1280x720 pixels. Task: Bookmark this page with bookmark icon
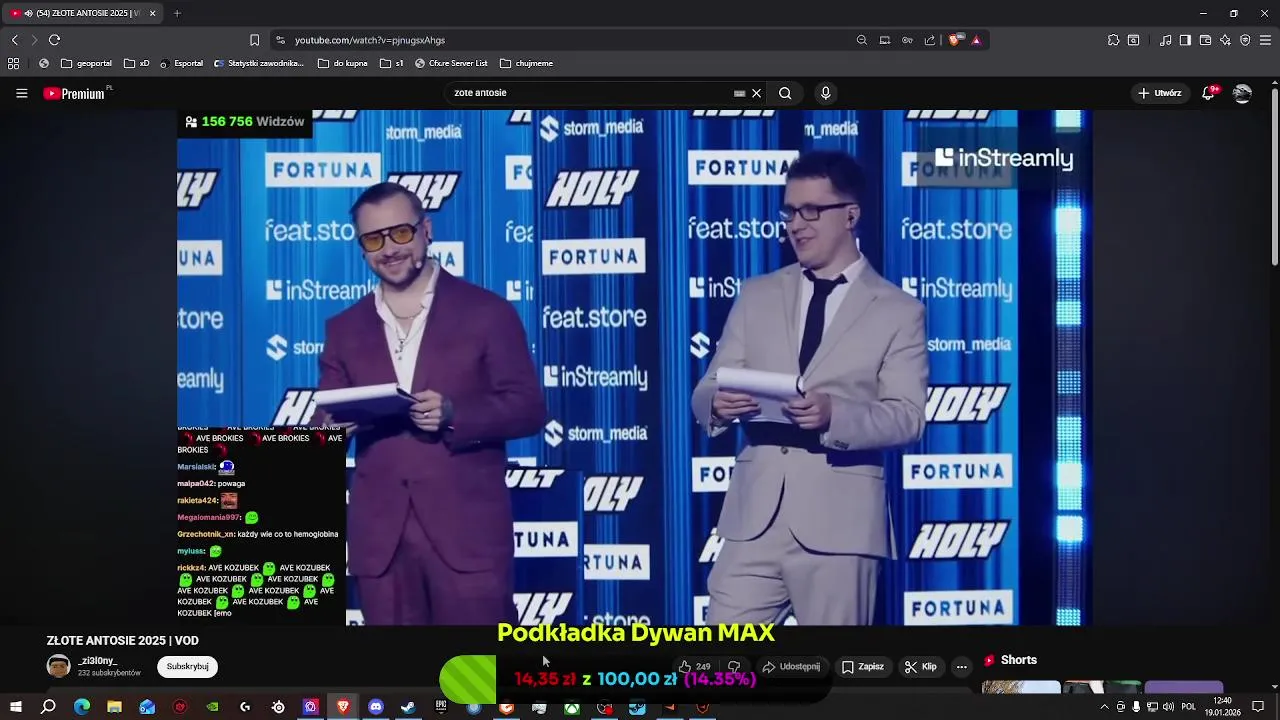tap(254, 40)
